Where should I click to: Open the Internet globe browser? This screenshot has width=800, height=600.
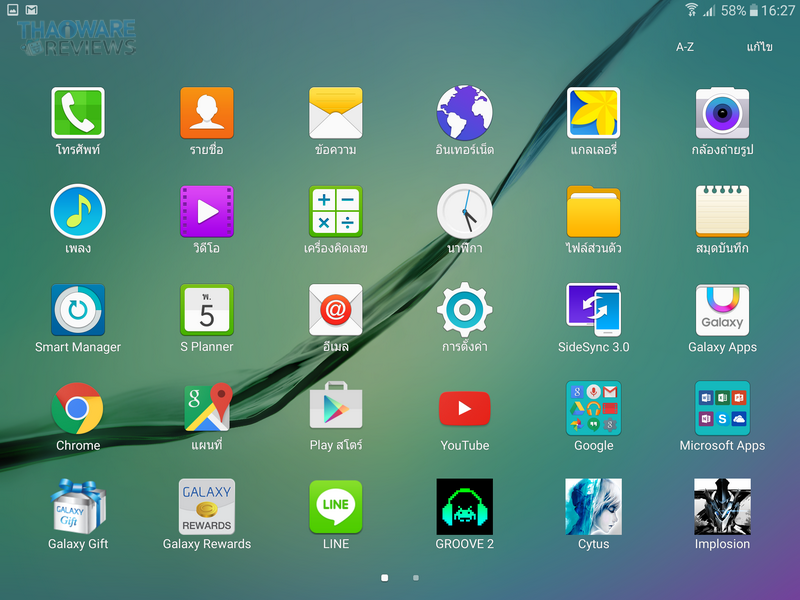click(x=464, y=113)
